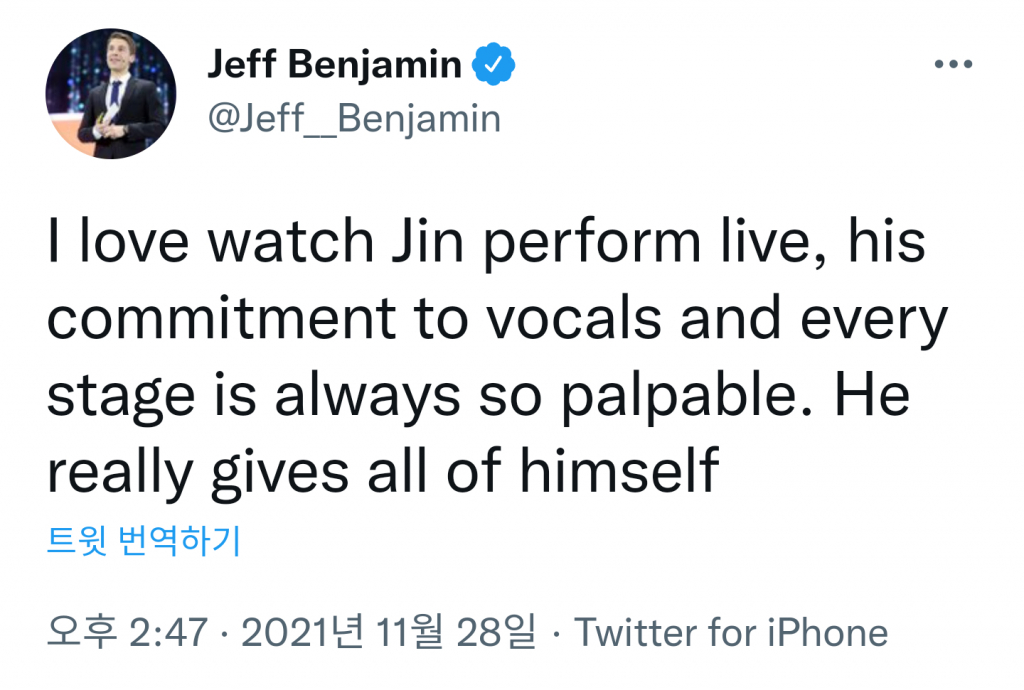
Task: Open the three-dot more options menu
Action: click(x=953, y=64)
